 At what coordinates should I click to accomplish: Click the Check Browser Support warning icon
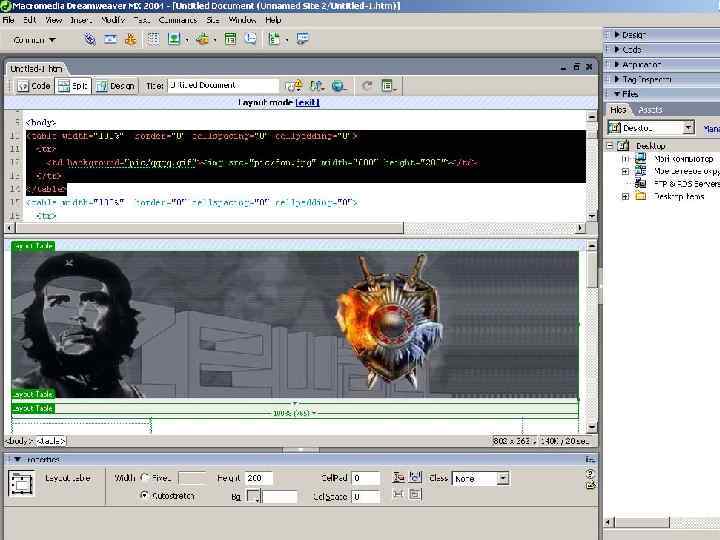point(293,86)
